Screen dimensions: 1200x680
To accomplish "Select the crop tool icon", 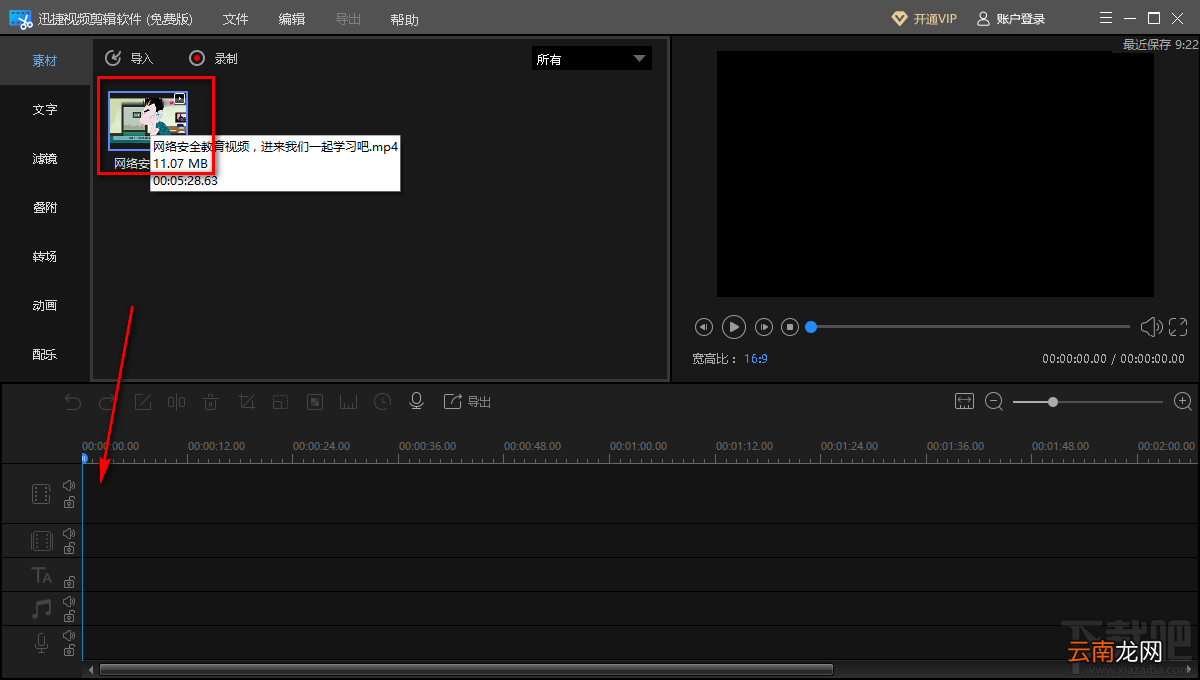I will 246,402.
